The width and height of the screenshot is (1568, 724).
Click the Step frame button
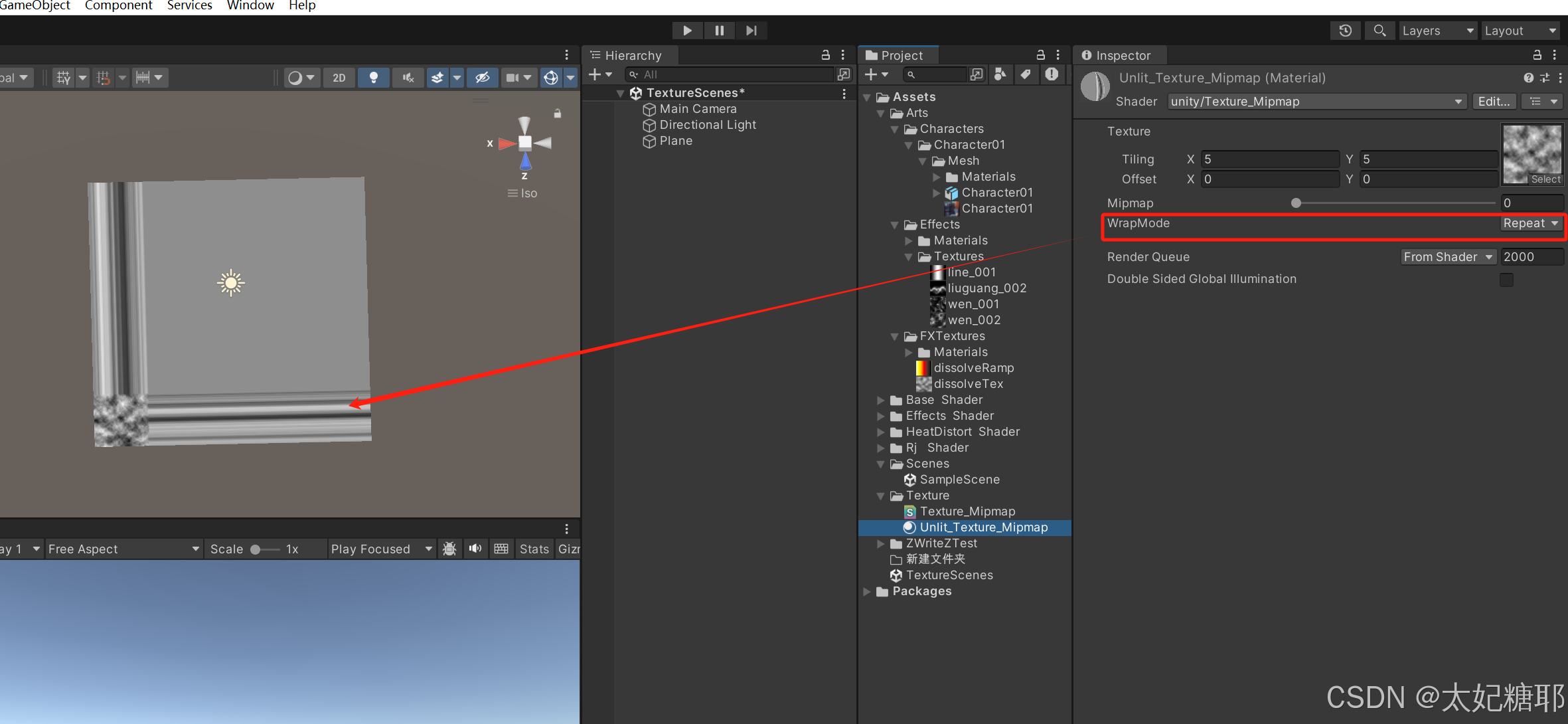pyautogui.click(x=751, y=31)
